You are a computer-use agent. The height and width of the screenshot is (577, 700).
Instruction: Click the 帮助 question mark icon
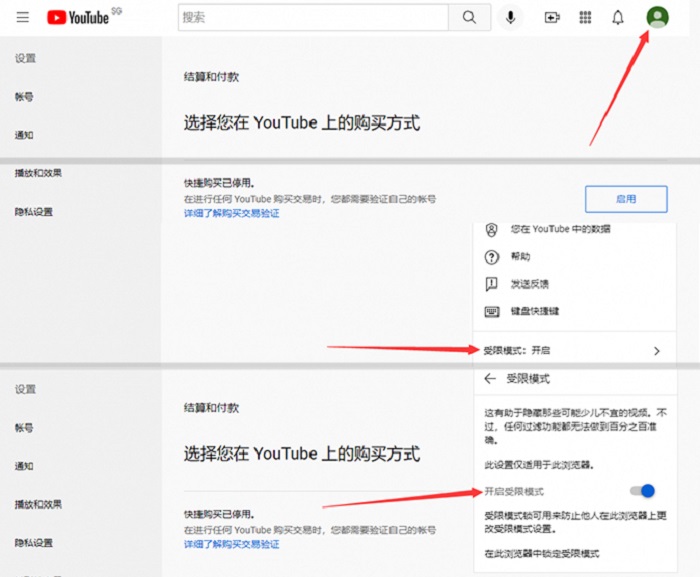[492, 257]
